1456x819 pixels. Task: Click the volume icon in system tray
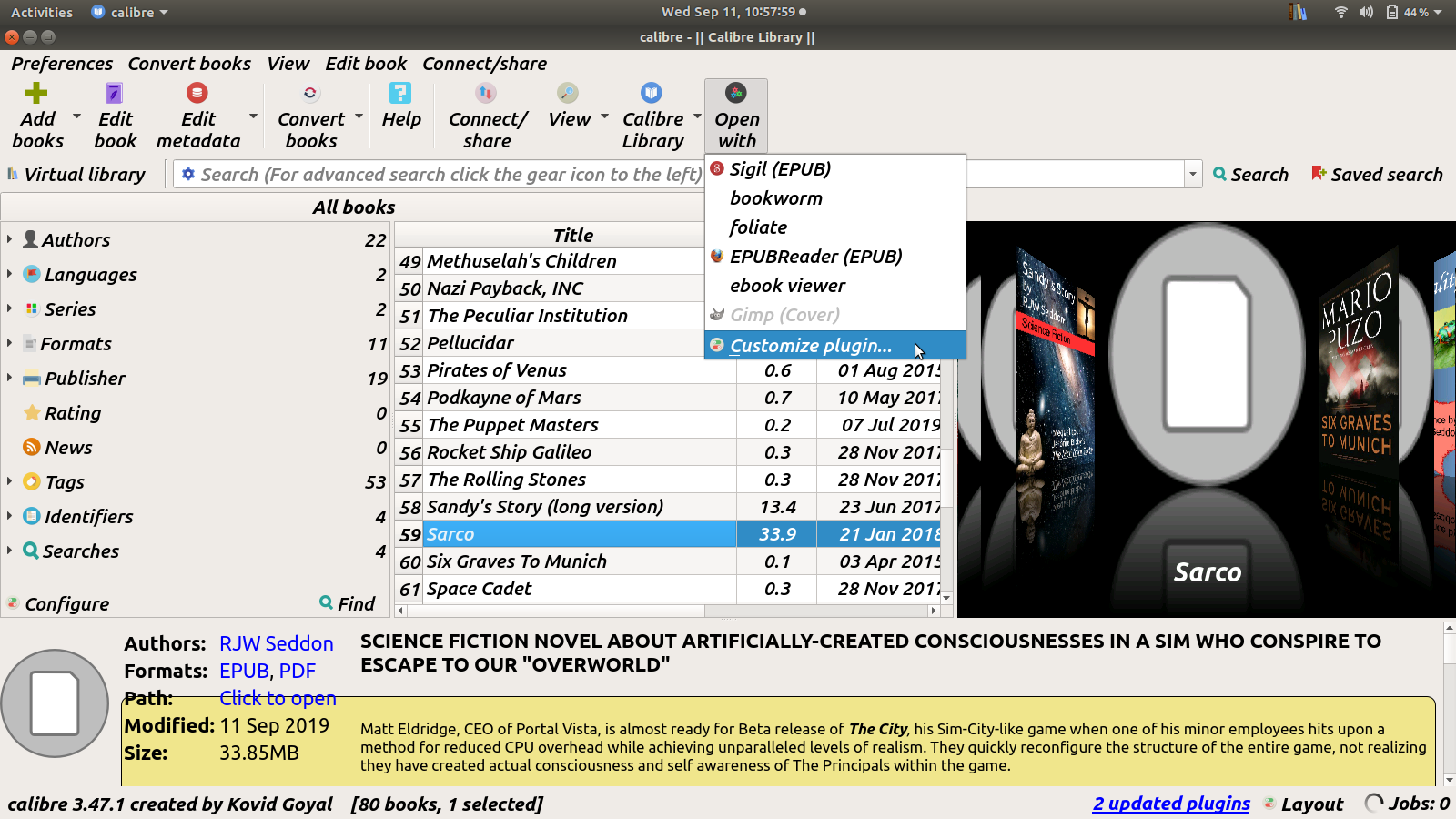pos(1366,12)
